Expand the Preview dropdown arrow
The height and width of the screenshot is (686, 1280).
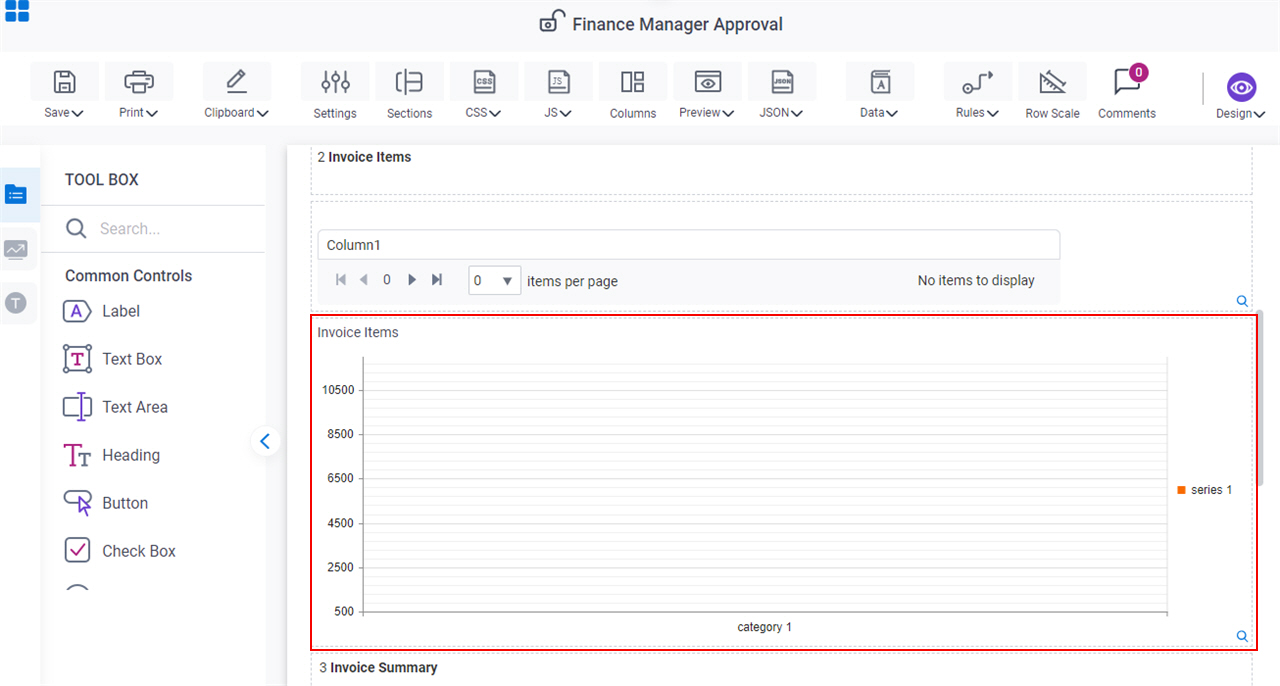[729, 114]
